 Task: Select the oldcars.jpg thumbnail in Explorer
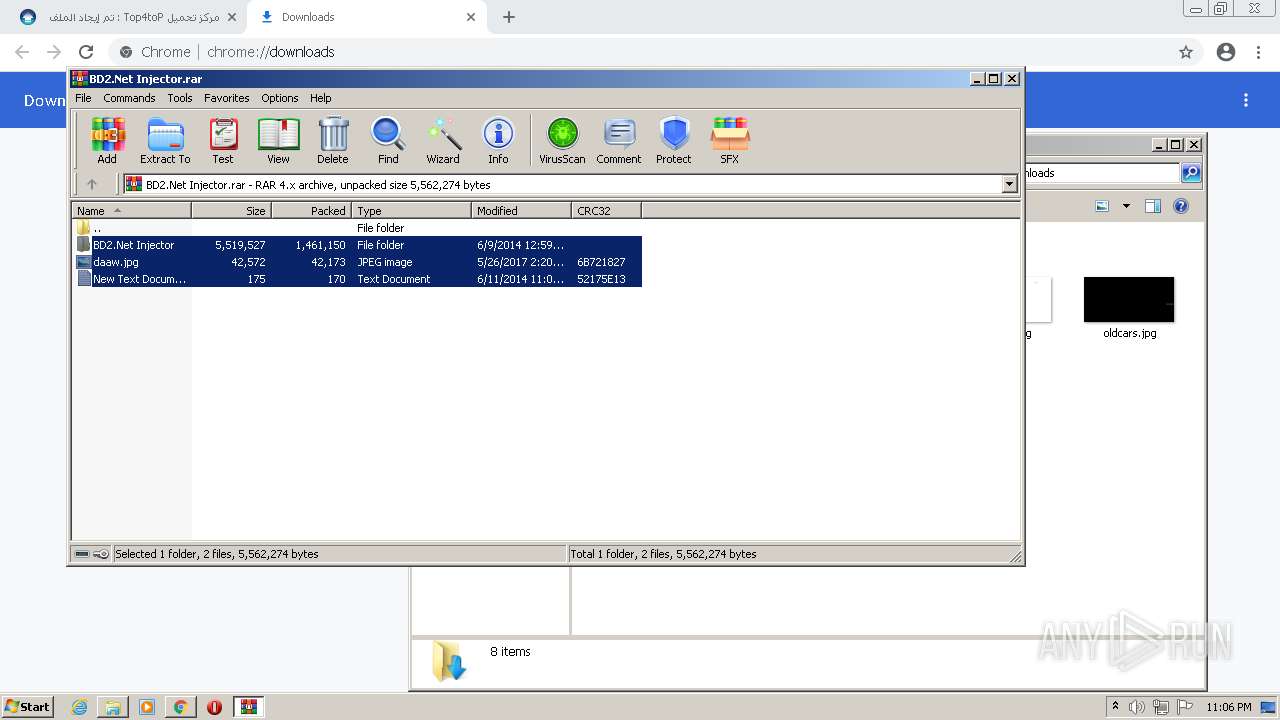coord(1129,300)
